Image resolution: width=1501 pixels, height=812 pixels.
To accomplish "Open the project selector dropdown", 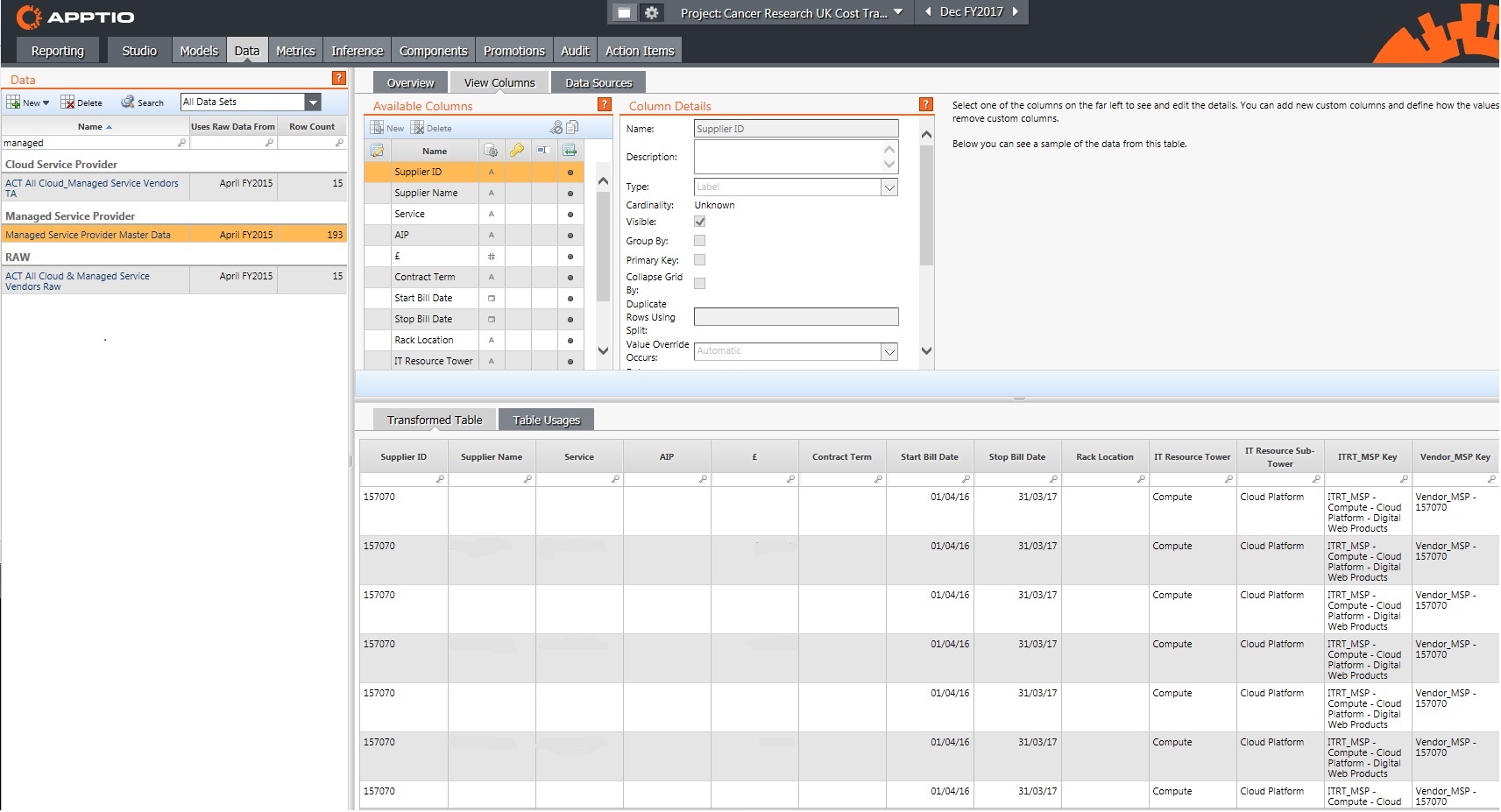I will pos(898,11).
